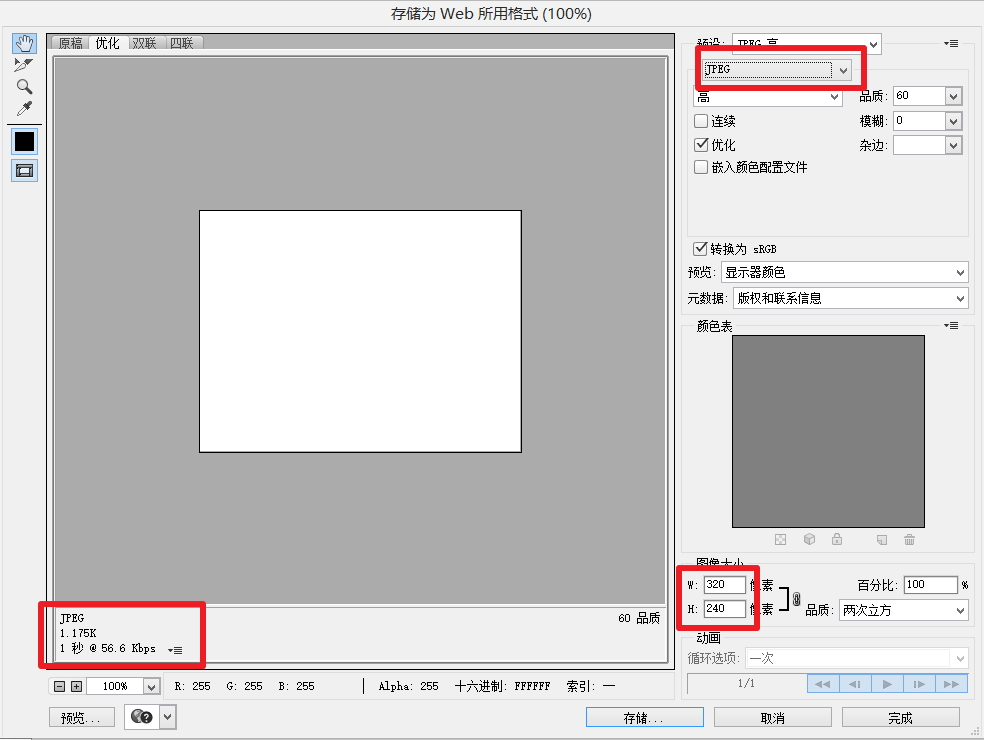Click the animation play button
The image size is (984, 740).
[x=887, y=684]
